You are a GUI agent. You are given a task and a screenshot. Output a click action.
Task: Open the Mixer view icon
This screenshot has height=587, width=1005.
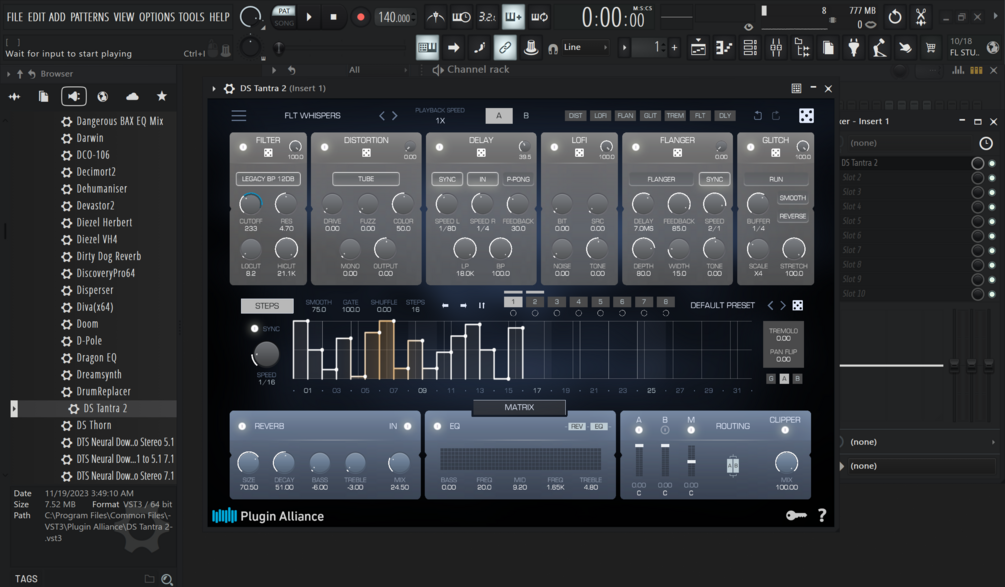click(x=776, y=47)
